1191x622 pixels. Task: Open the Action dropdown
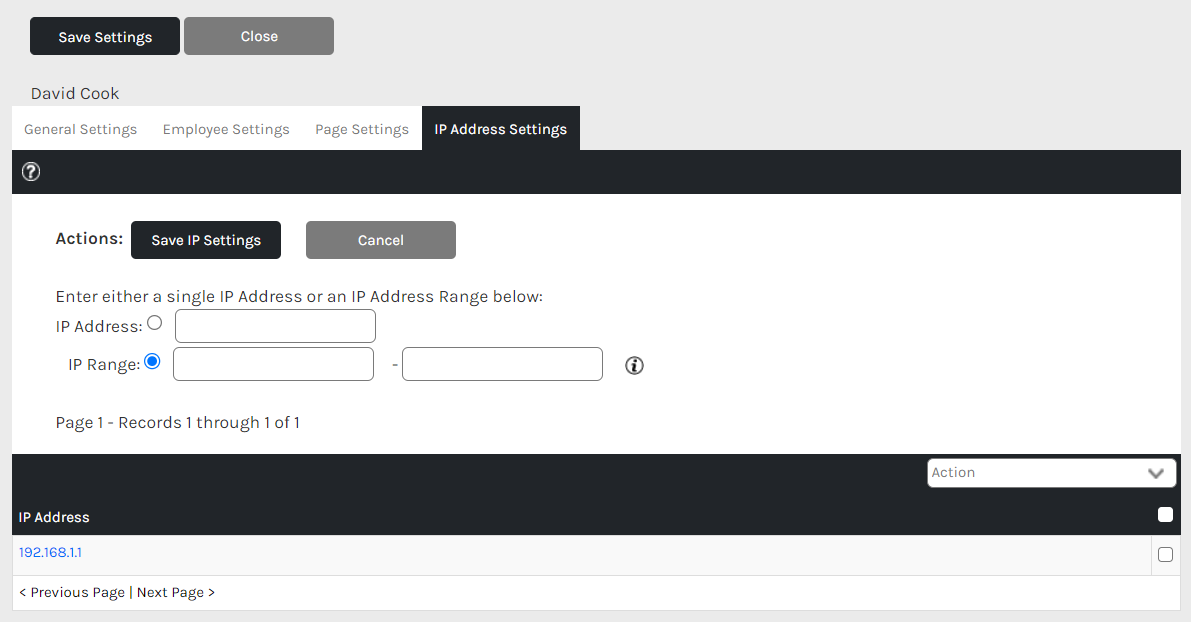click(1051, 472)
